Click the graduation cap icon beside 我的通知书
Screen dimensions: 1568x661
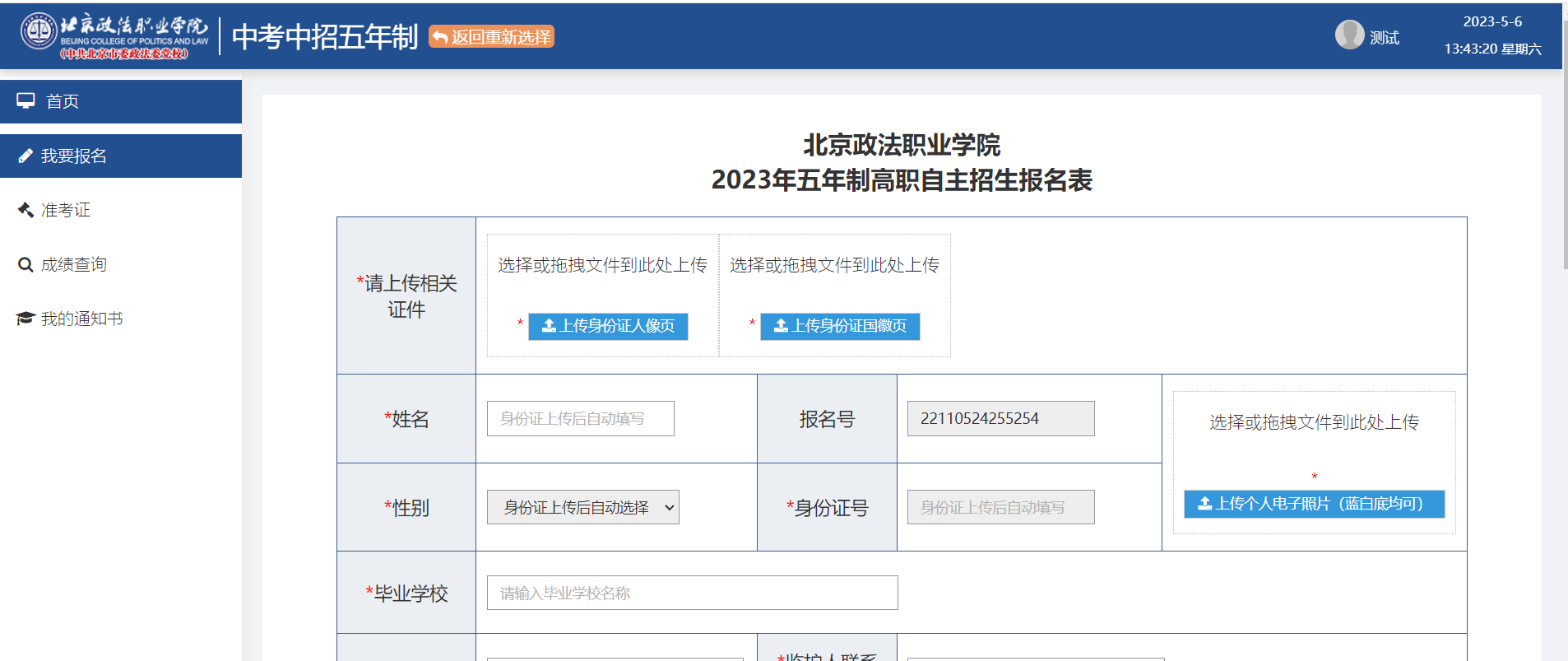tap(26, 319)
